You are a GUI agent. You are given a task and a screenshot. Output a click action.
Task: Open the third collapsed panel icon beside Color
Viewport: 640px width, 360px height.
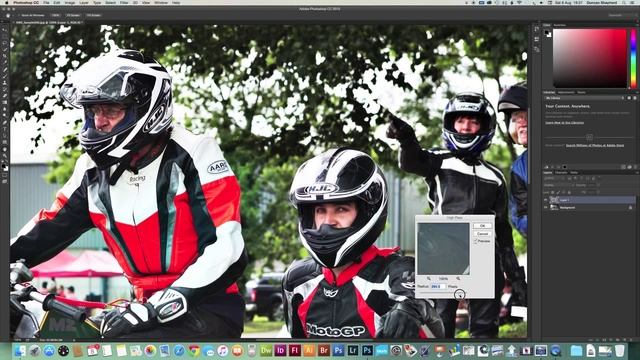pos(536,49)
